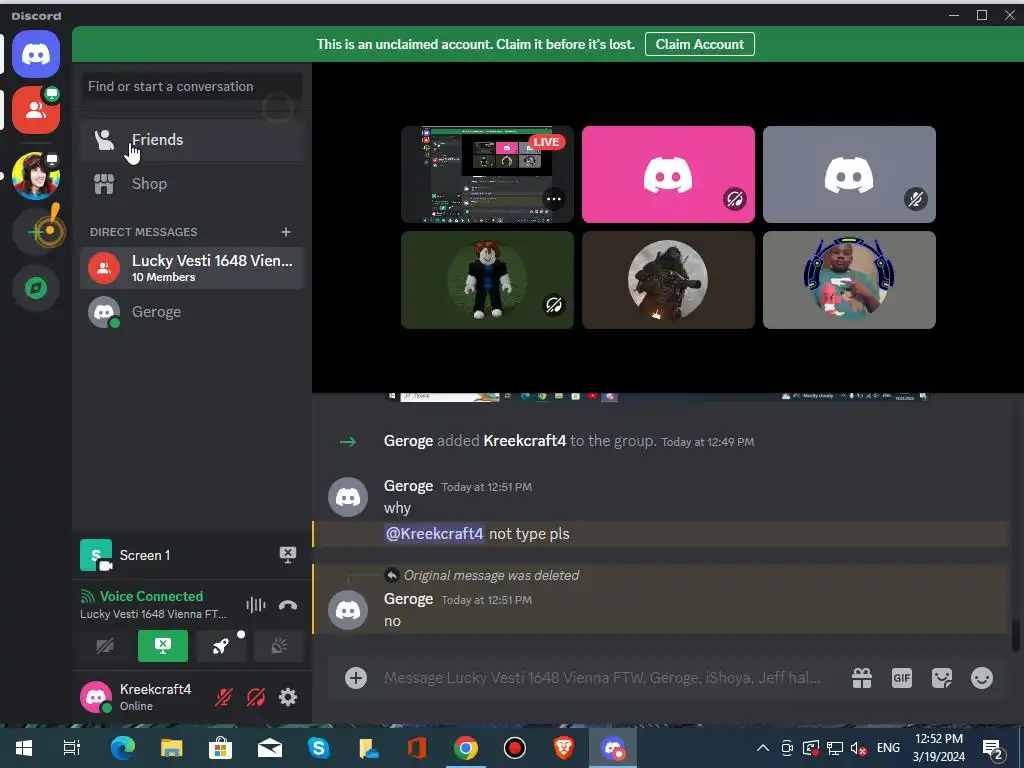Select the Roblox character call tile
Screen dimensions: 1024x768
pos(487,280)
